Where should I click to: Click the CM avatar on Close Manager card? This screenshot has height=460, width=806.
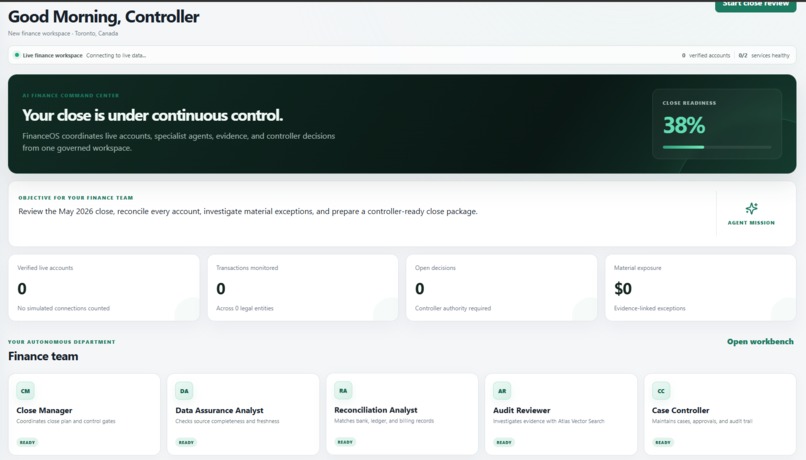coord(25,391)
